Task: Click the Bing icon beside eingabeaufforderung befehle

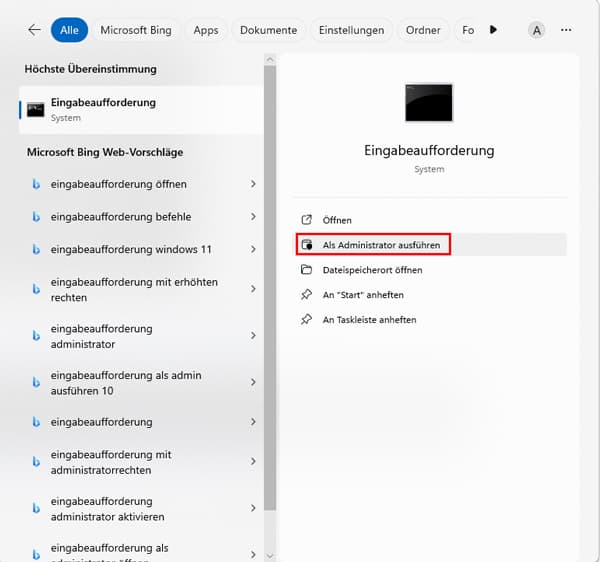Action: (36, 217)
